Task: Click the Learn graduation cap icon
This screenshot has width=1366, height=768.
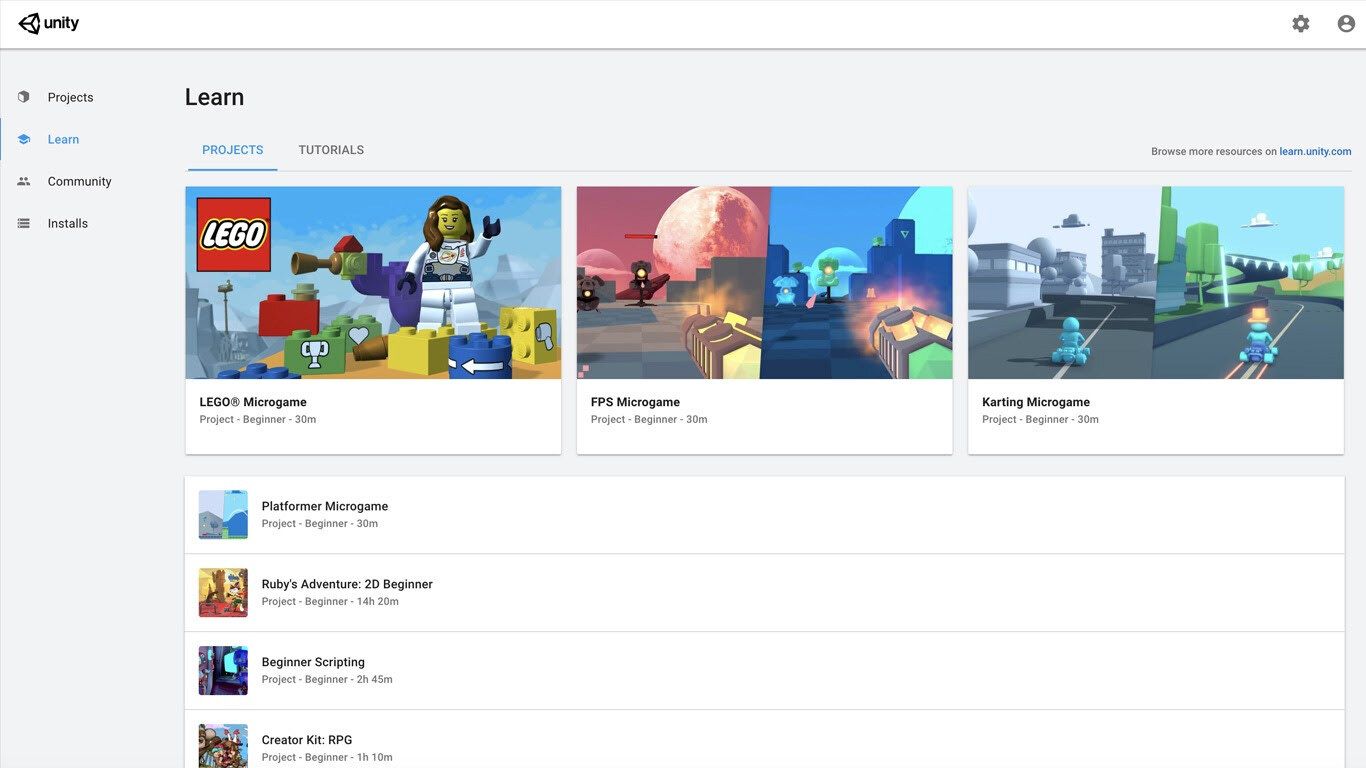Action: pos(24,139)
